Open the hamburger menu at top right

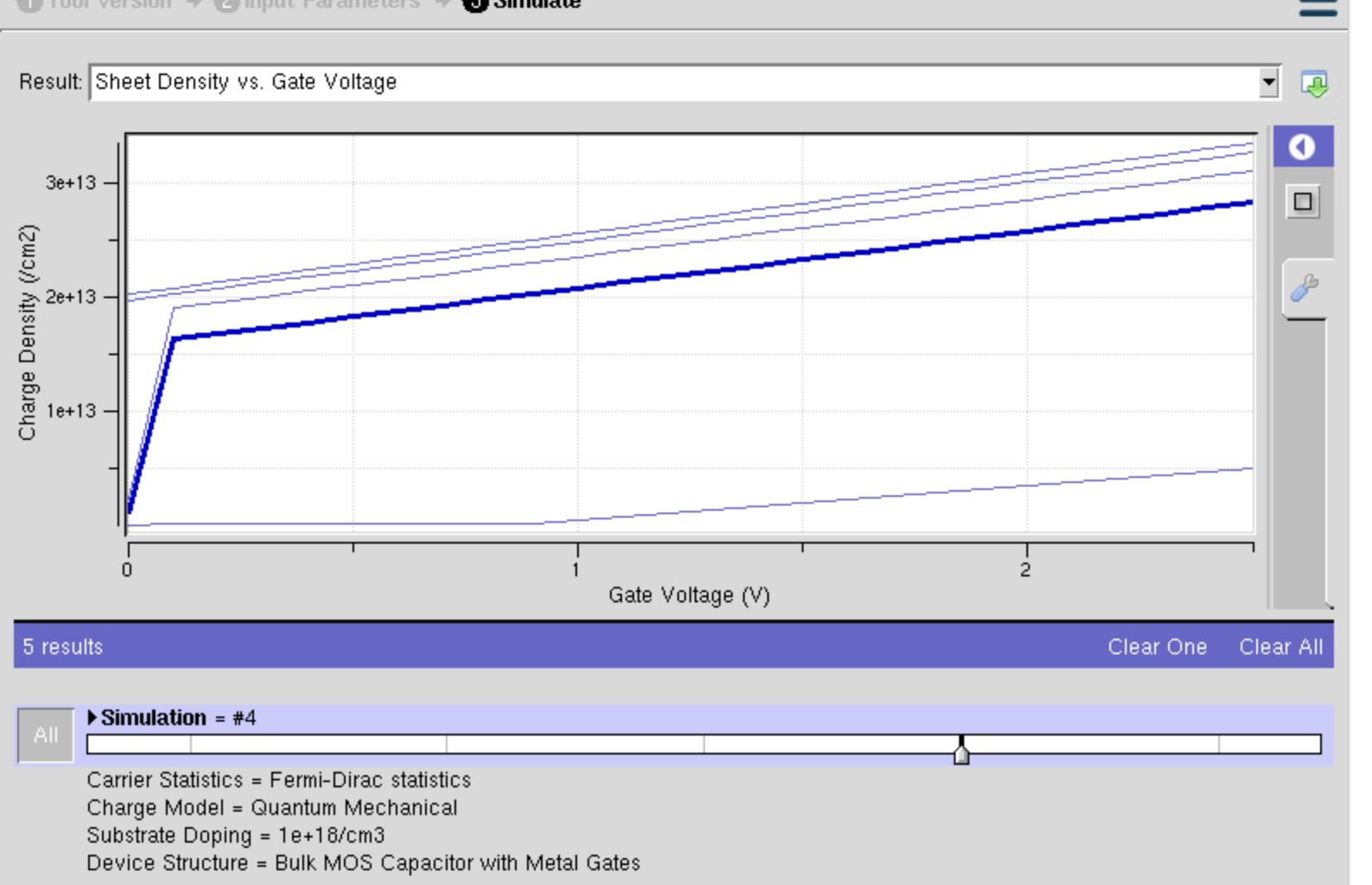[x=1318, y=7]
